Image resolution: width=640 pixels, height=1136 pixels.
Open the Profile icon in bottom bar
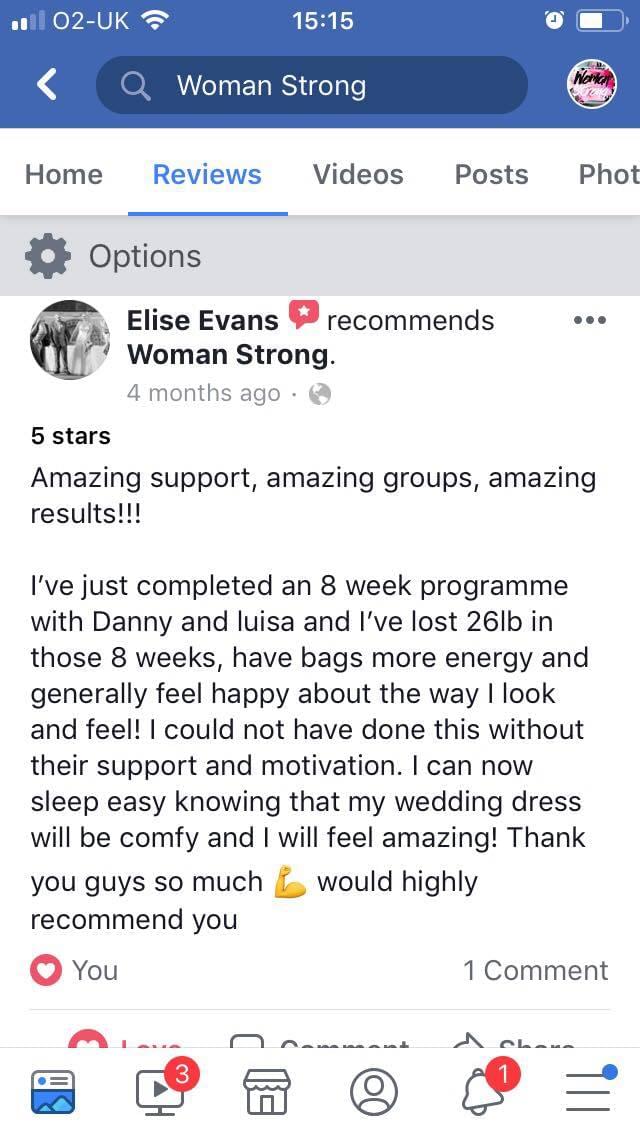(x=374, y=1091)
